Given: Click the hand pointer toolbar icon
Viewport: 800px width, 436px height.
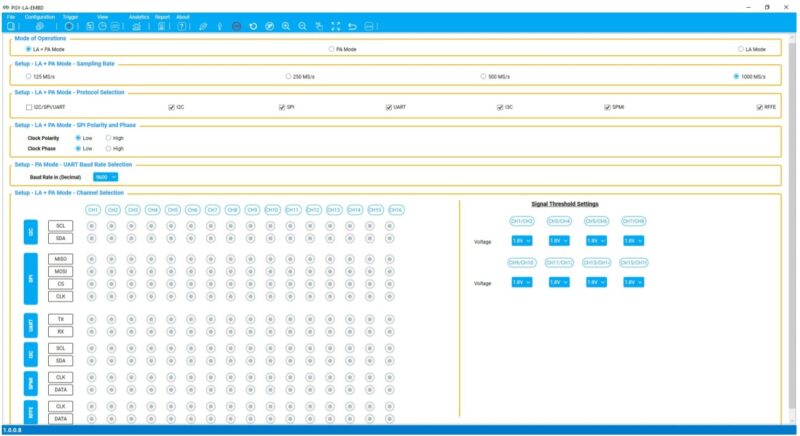Looking at the screenshot, I should pos(319,26).
